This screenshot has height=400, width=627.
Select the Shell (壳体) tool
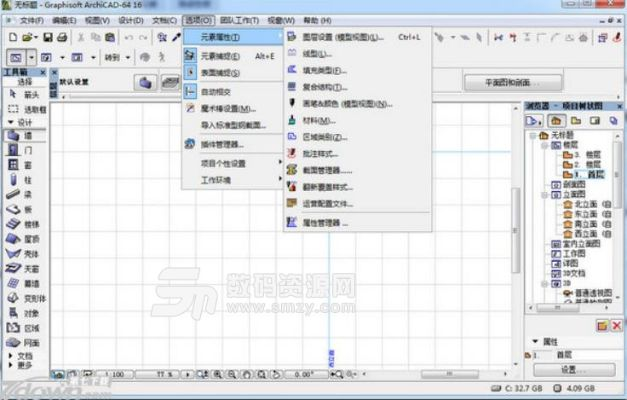24,254
